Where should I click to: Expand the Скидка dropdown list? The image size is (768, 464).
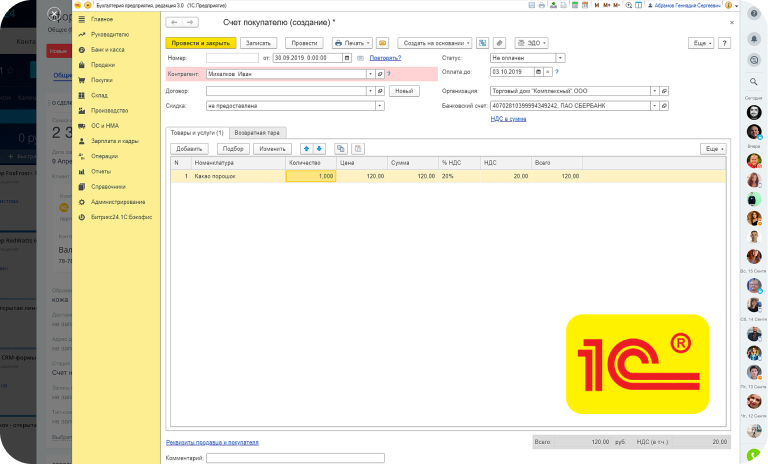point(378,105)
